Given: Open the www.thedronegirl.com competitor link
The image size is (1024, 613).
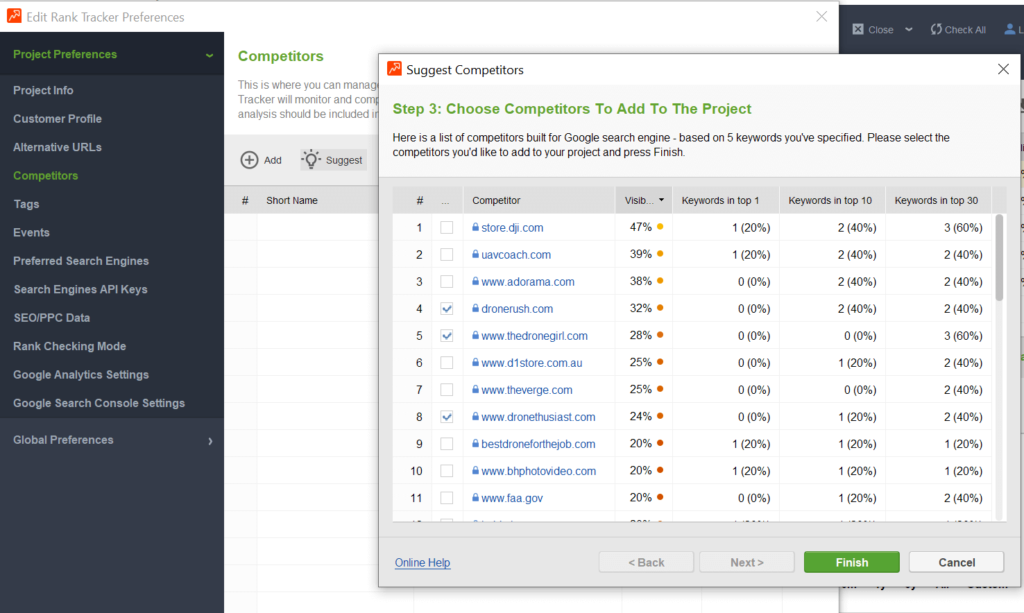Looking at the screenshot, I should [x=534, y=336].
